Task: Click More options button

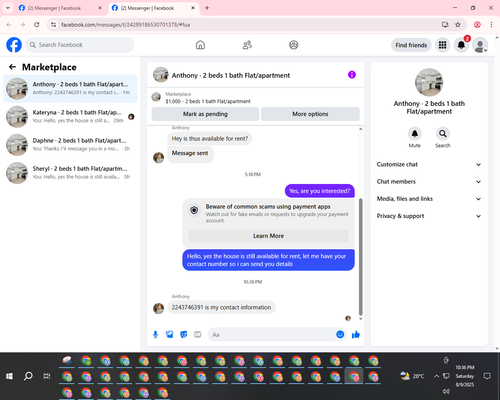Action: point(310,114)
